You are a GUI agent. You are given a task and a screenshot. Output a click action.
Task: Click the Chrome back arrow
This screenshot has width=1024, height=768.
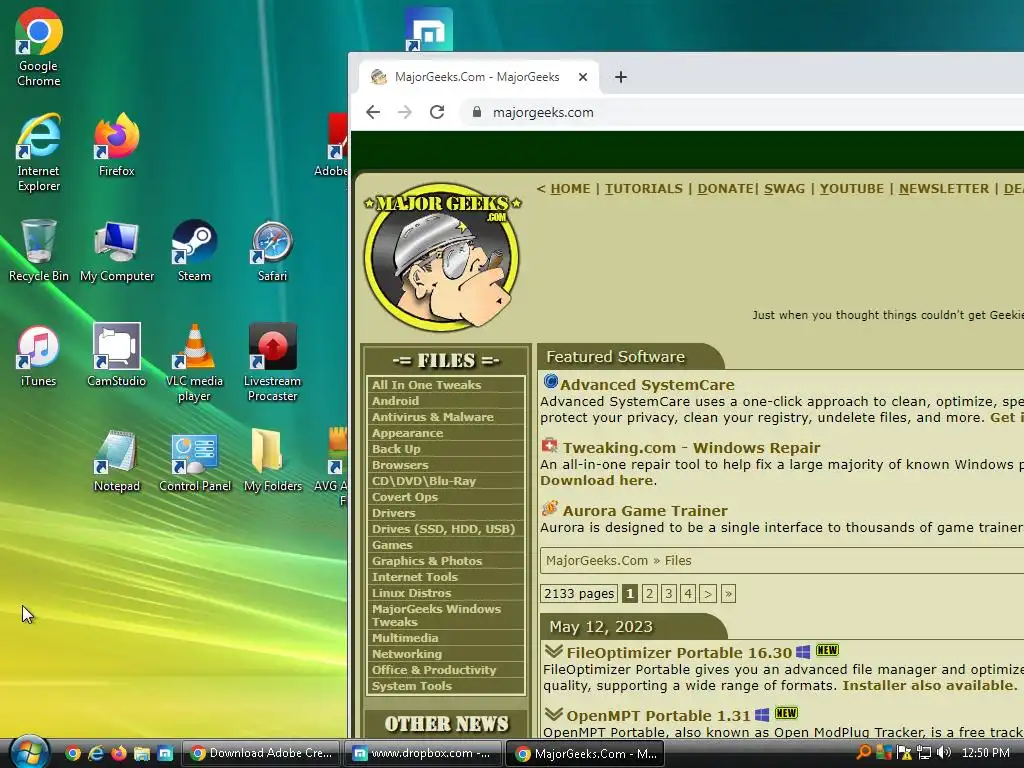pyautogui.click(x=373, y=112)
